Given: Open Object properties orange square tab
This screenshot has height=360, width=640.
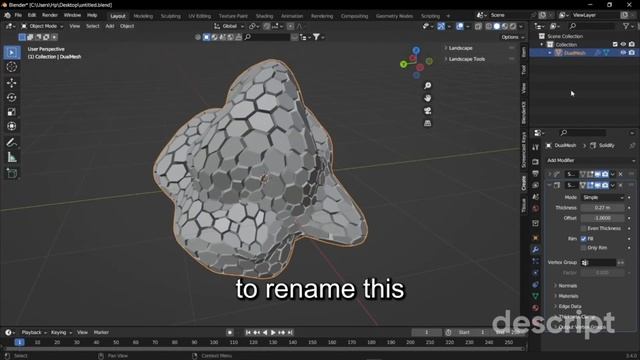Looking at the screenshot, I should click(536, 238).
